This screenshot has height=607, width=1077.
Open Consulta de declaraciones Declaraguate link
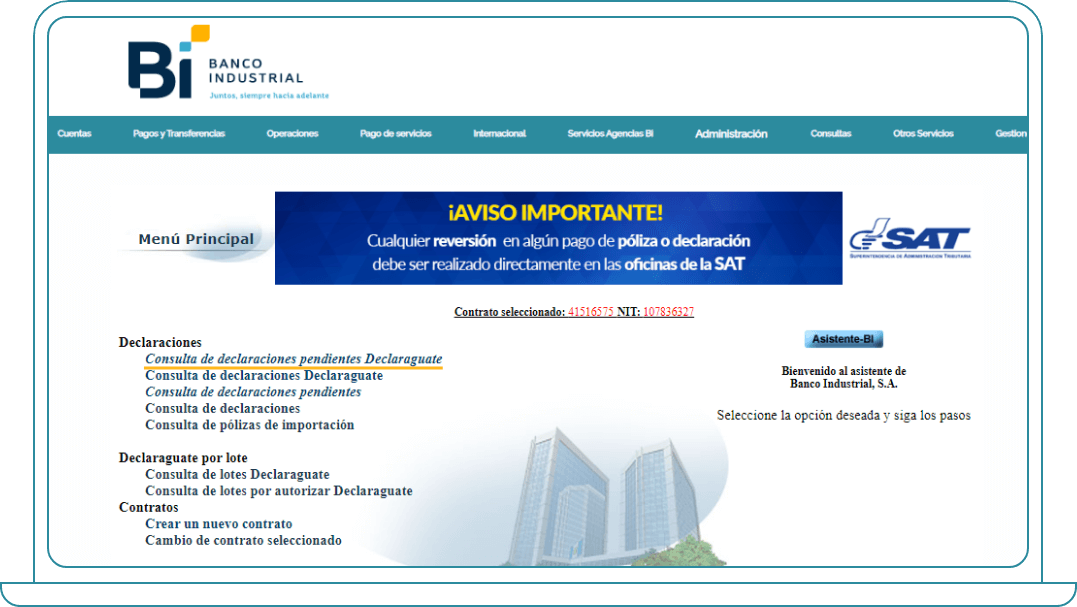tap(264, 376)
